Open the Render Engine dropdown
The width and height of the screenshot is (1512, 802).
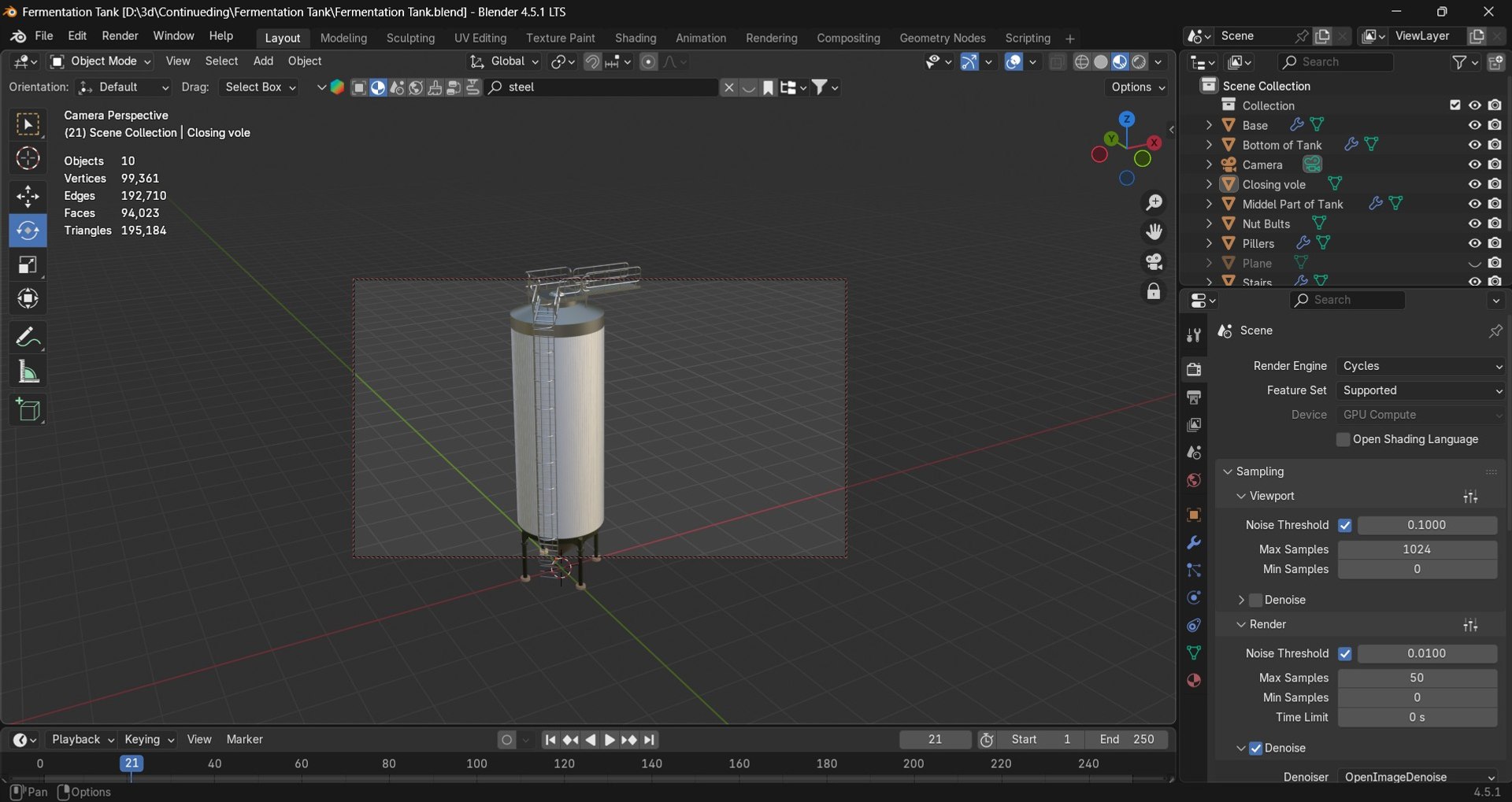tap(1421, 366)
